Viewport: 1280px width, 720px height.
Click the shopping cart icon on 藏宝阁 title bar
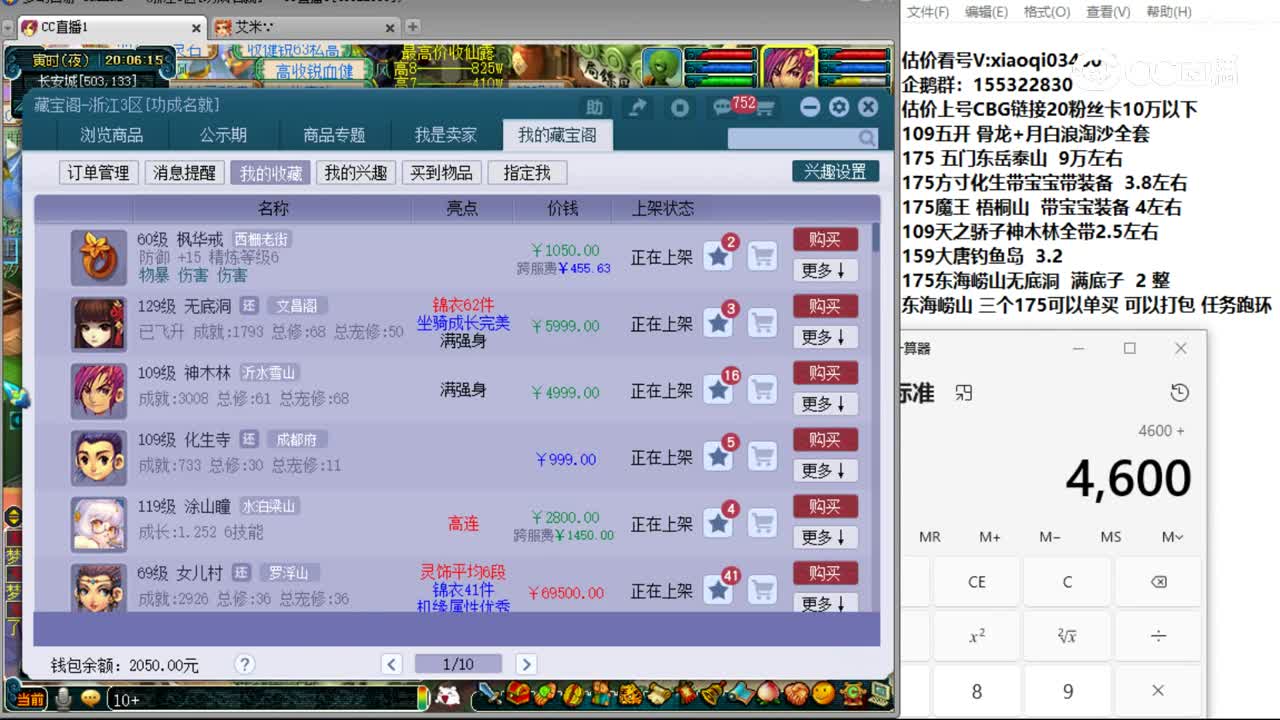click(765, 107)
